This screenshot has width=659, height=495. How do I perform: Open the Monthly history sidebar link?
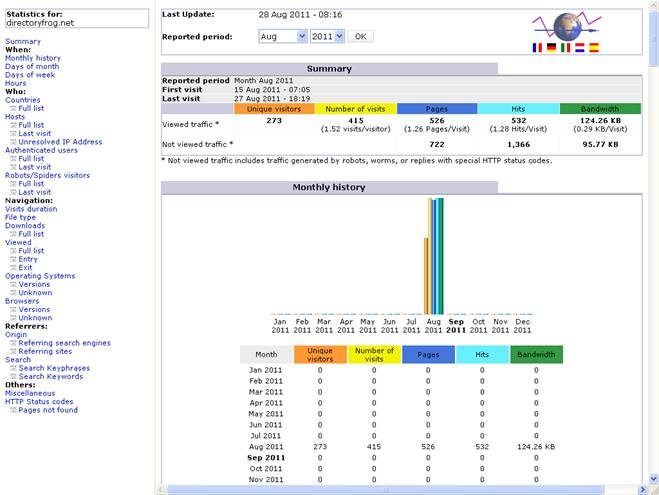click(x=32, y=58)
